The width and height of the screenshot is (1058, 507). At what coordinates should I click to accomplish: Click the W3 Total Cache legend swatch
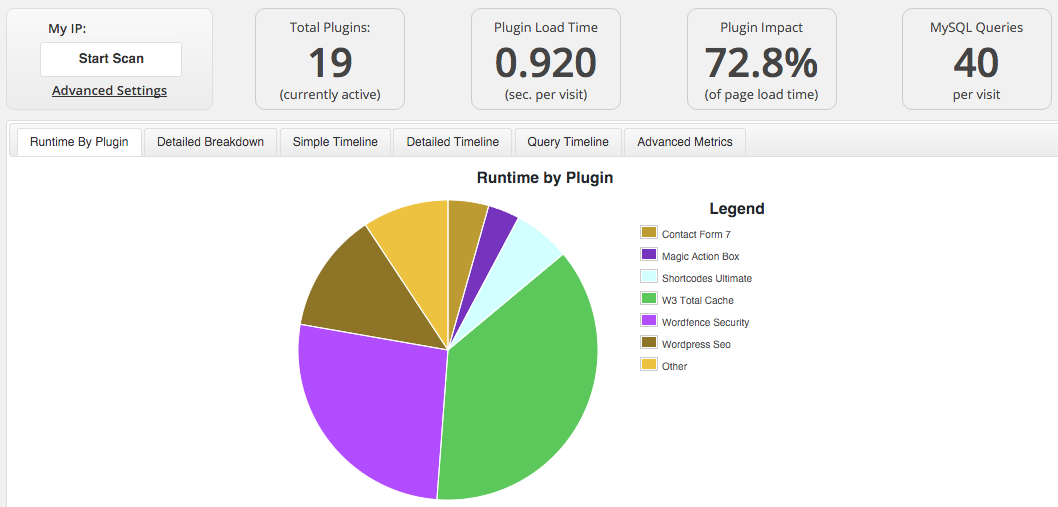tap(648, 298)
